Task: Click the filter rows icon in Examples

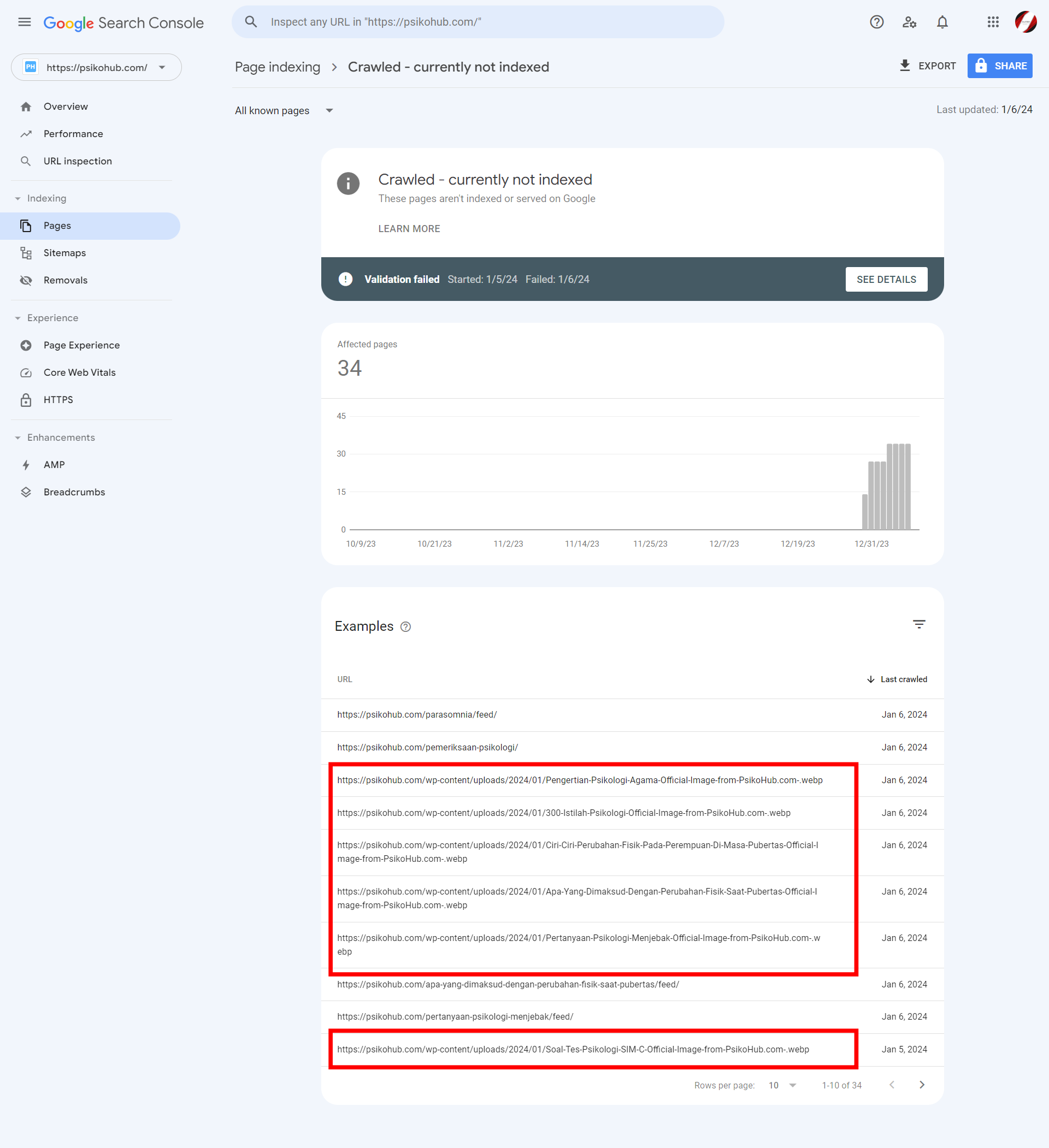Action: [919, 625]
